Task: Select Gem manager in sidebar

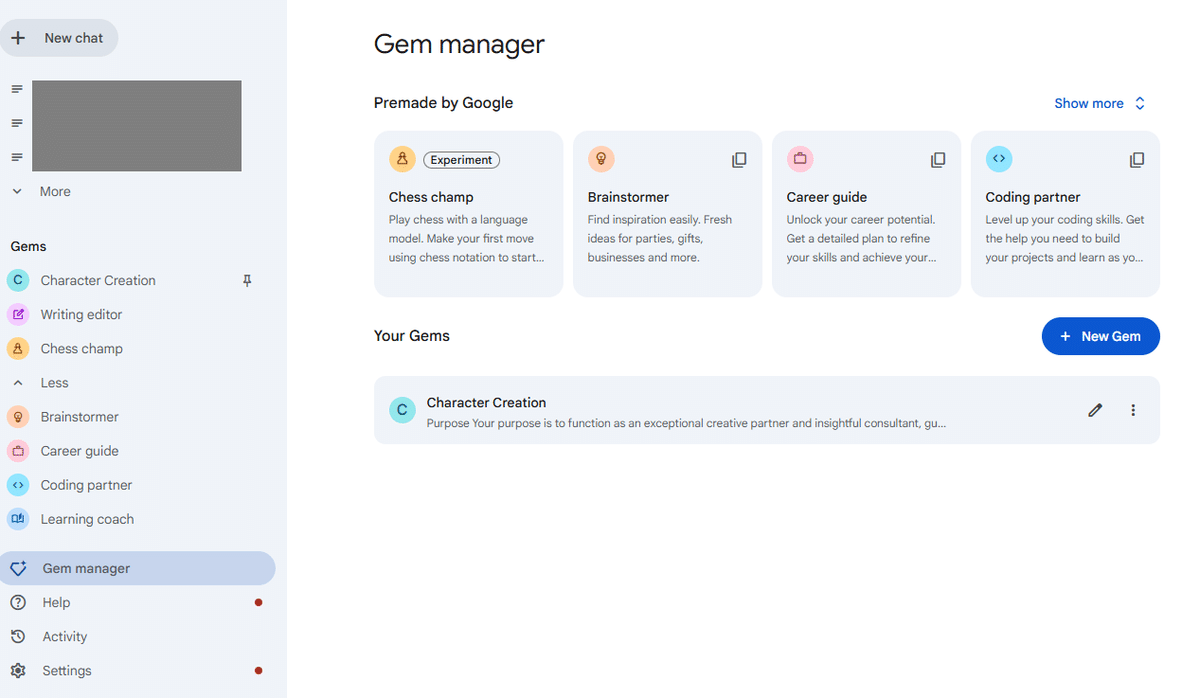Action: click(x=86, y=568)
